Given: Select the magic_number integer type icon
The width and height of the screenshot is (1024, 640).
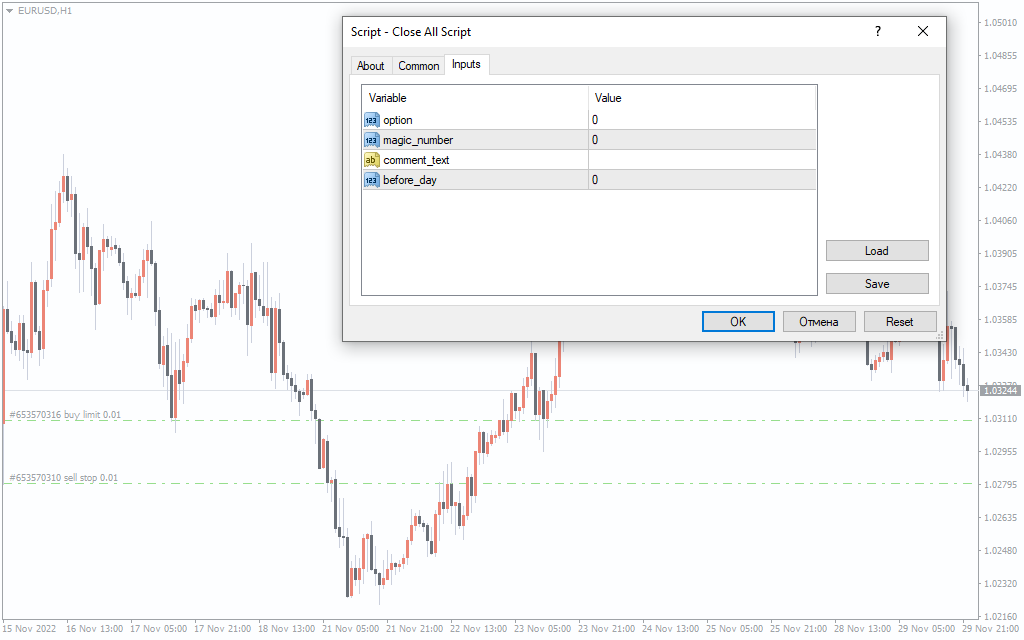Looking at the screenshot, I should tap(371, 140).
